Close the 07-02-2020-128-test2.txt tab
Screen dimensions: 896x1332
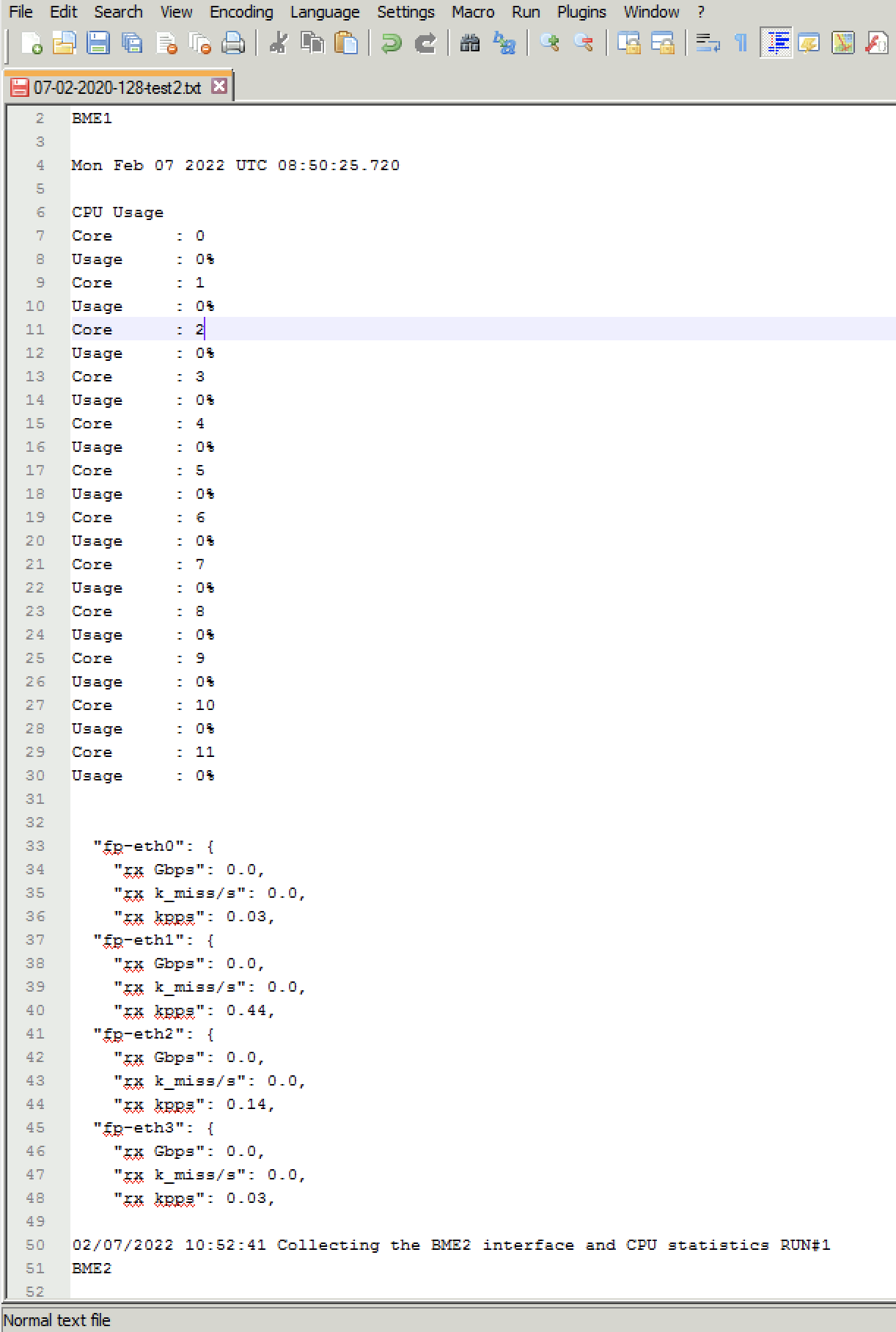point(219,87)
